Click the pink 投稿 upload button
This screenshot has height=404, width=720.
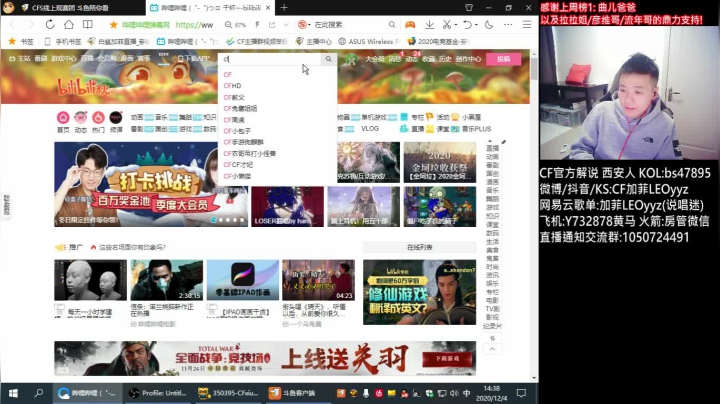[503, 59]
